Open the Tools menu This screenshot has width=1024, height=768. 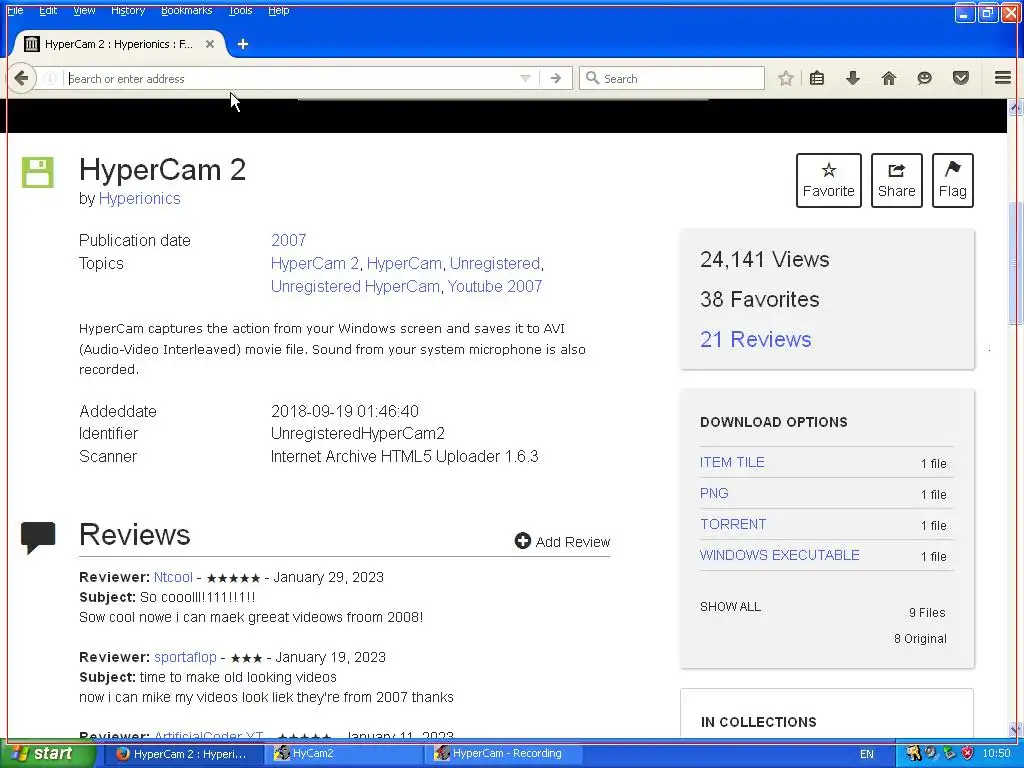[240, 10]
